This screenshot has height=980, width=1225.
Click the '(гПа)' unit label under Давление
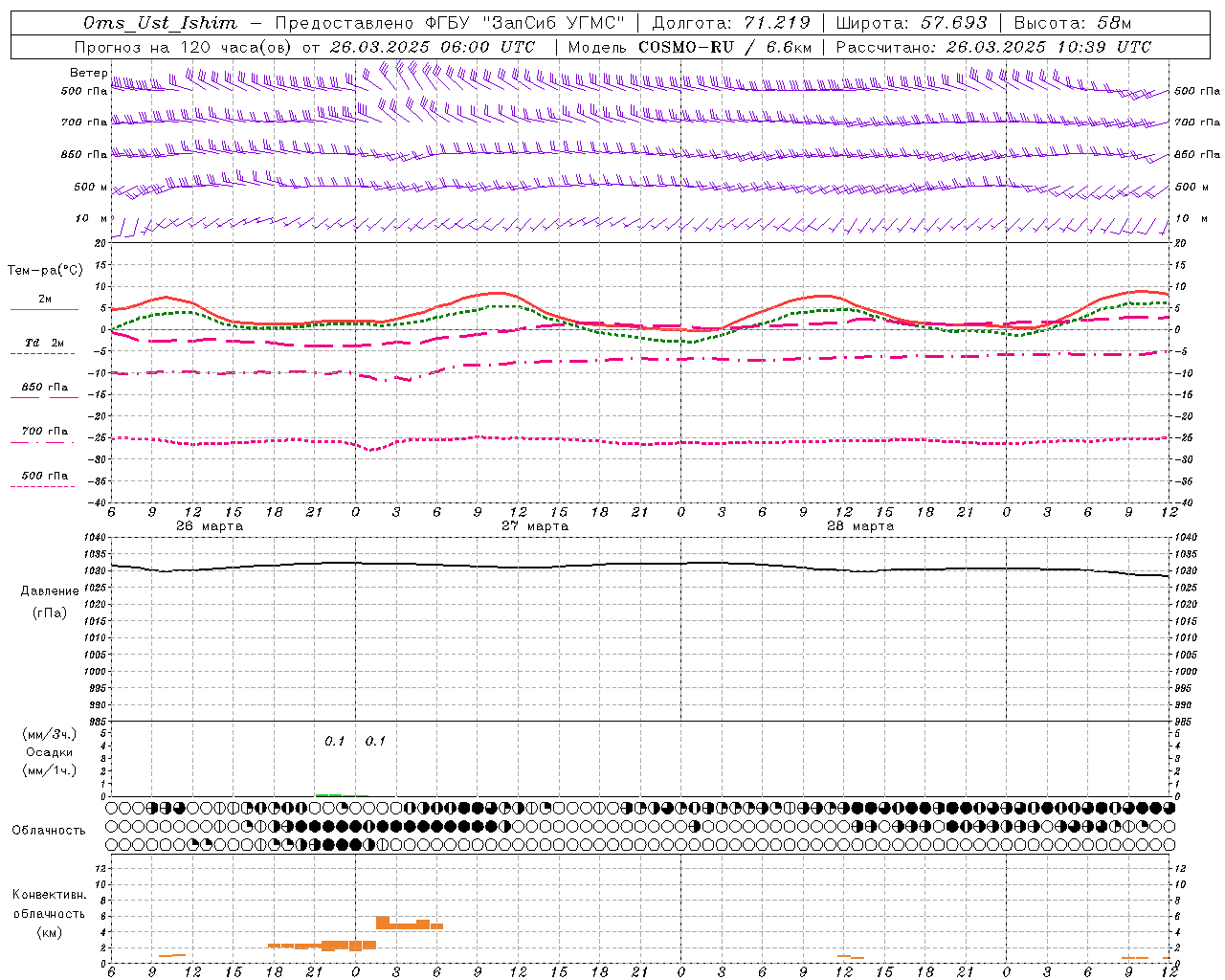click(x=50, y=613)
